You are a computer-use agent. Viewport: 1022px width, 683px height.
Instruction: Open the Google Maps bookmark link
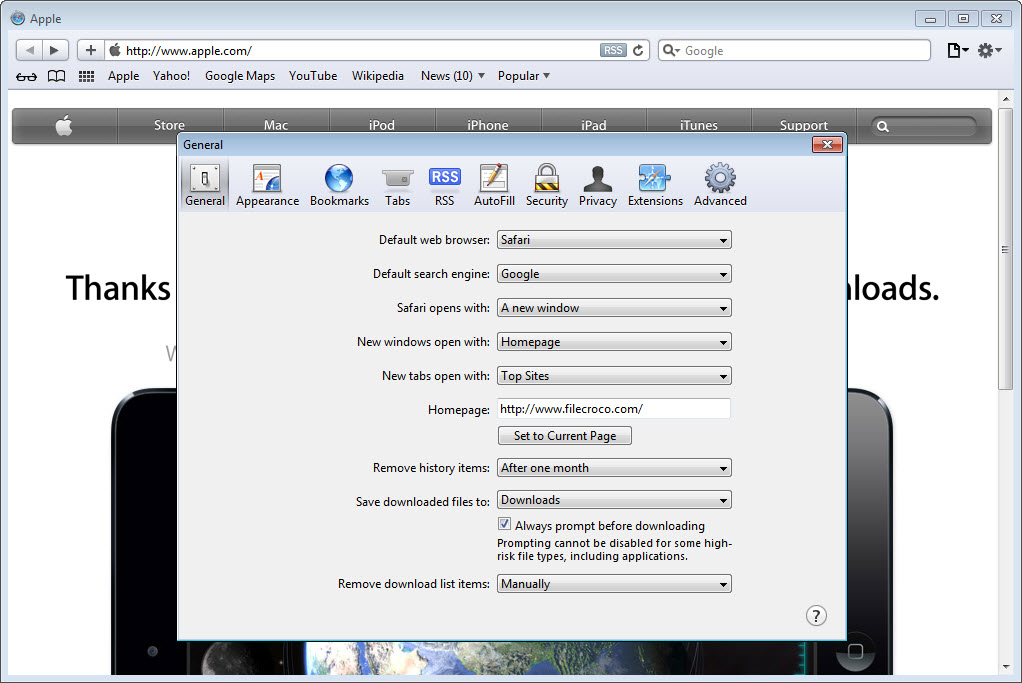click(240, 76)
